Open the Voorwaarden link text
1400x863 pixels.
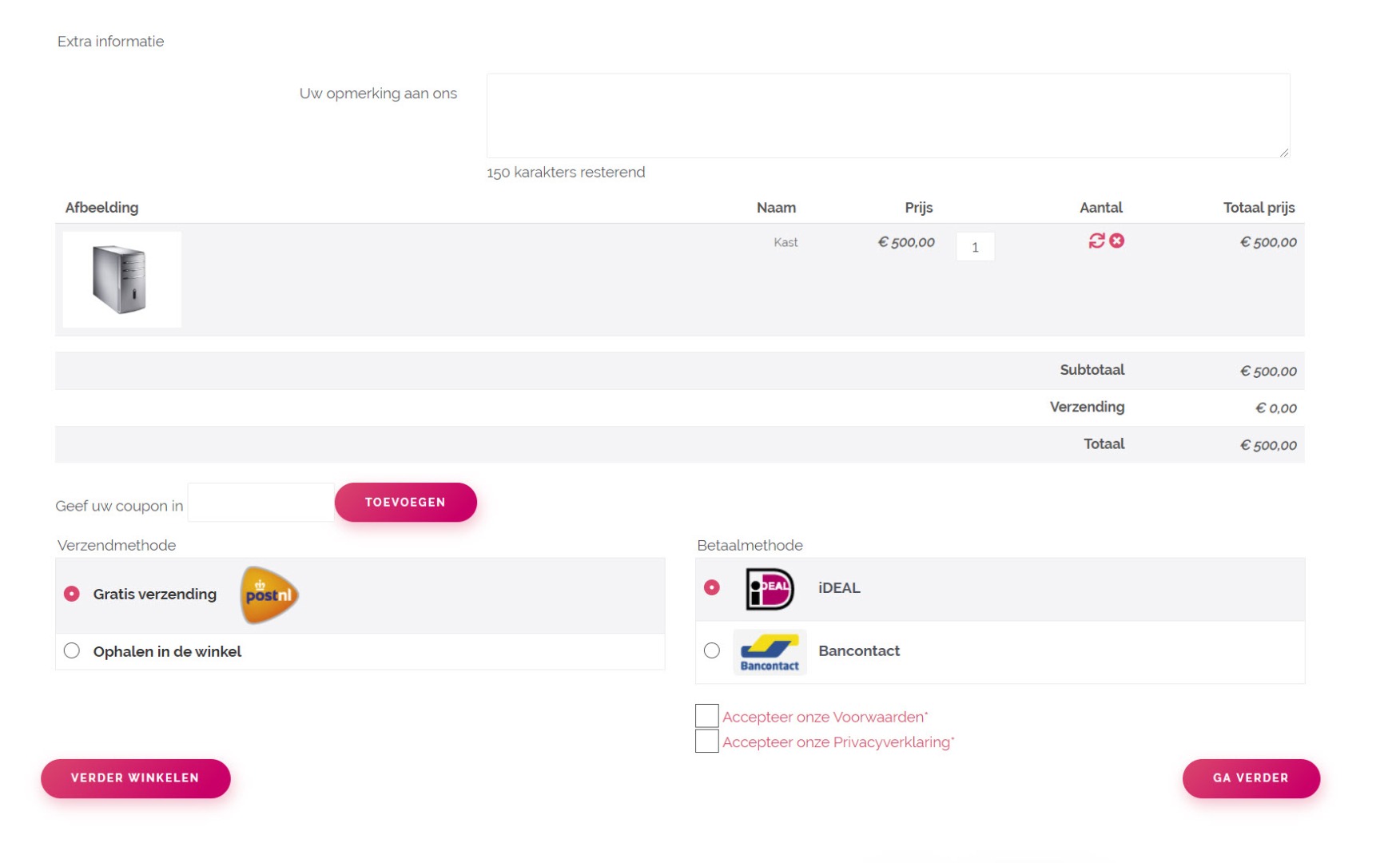pos(824,717)
